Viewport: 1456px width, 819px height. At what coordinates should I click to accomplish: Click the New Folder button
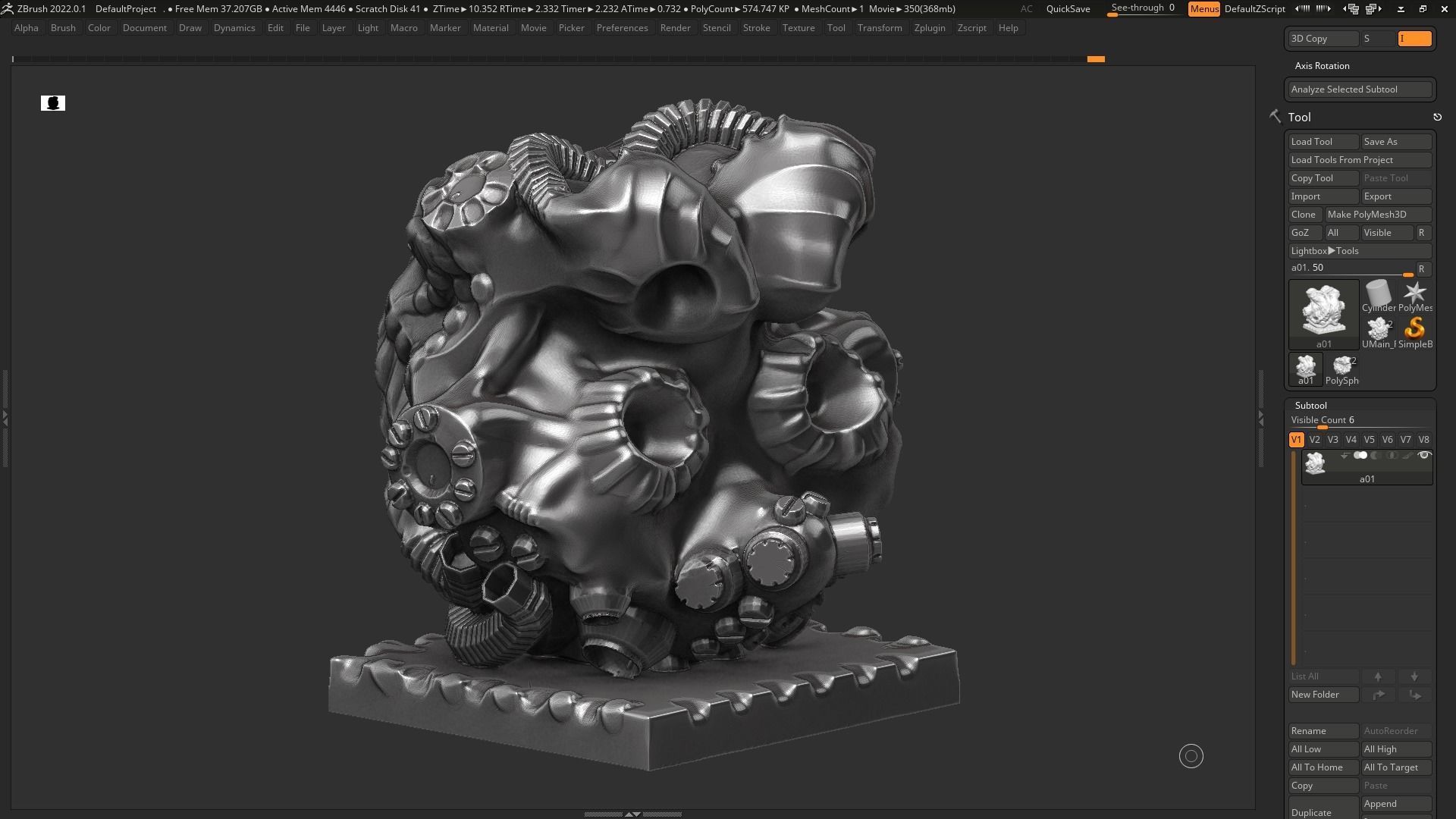pyautogui.click(x=1323, y=695)
